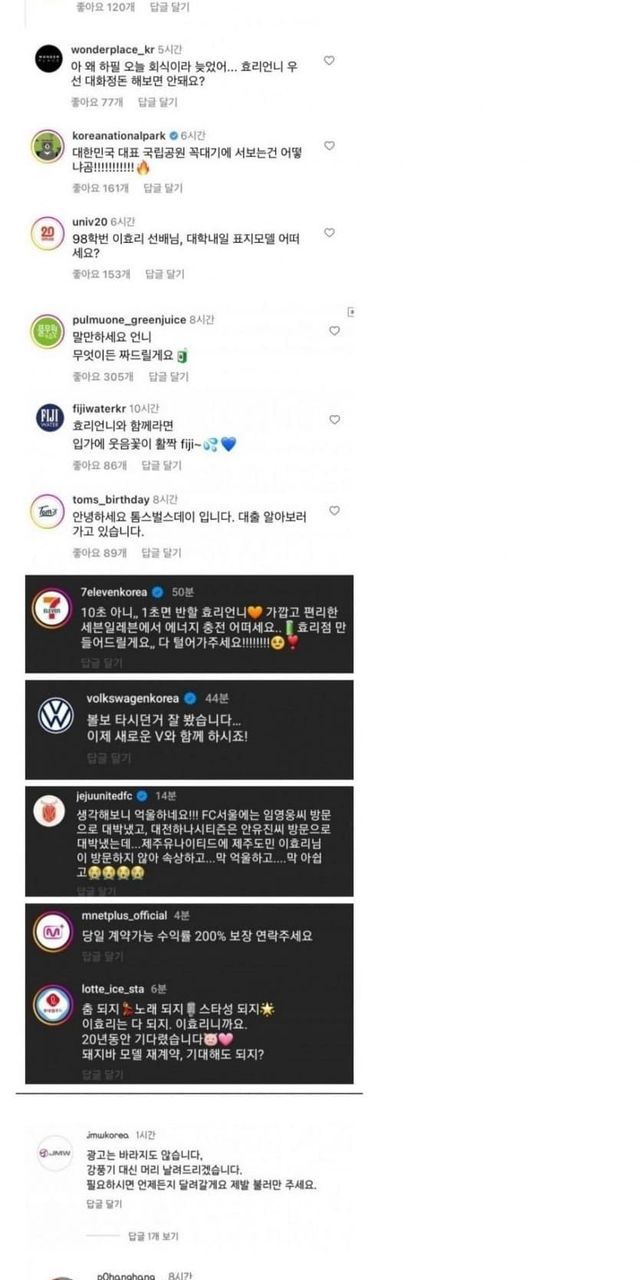Tap heart icon beside univ20 comment
640x1280 pixels.
(329, 232)
